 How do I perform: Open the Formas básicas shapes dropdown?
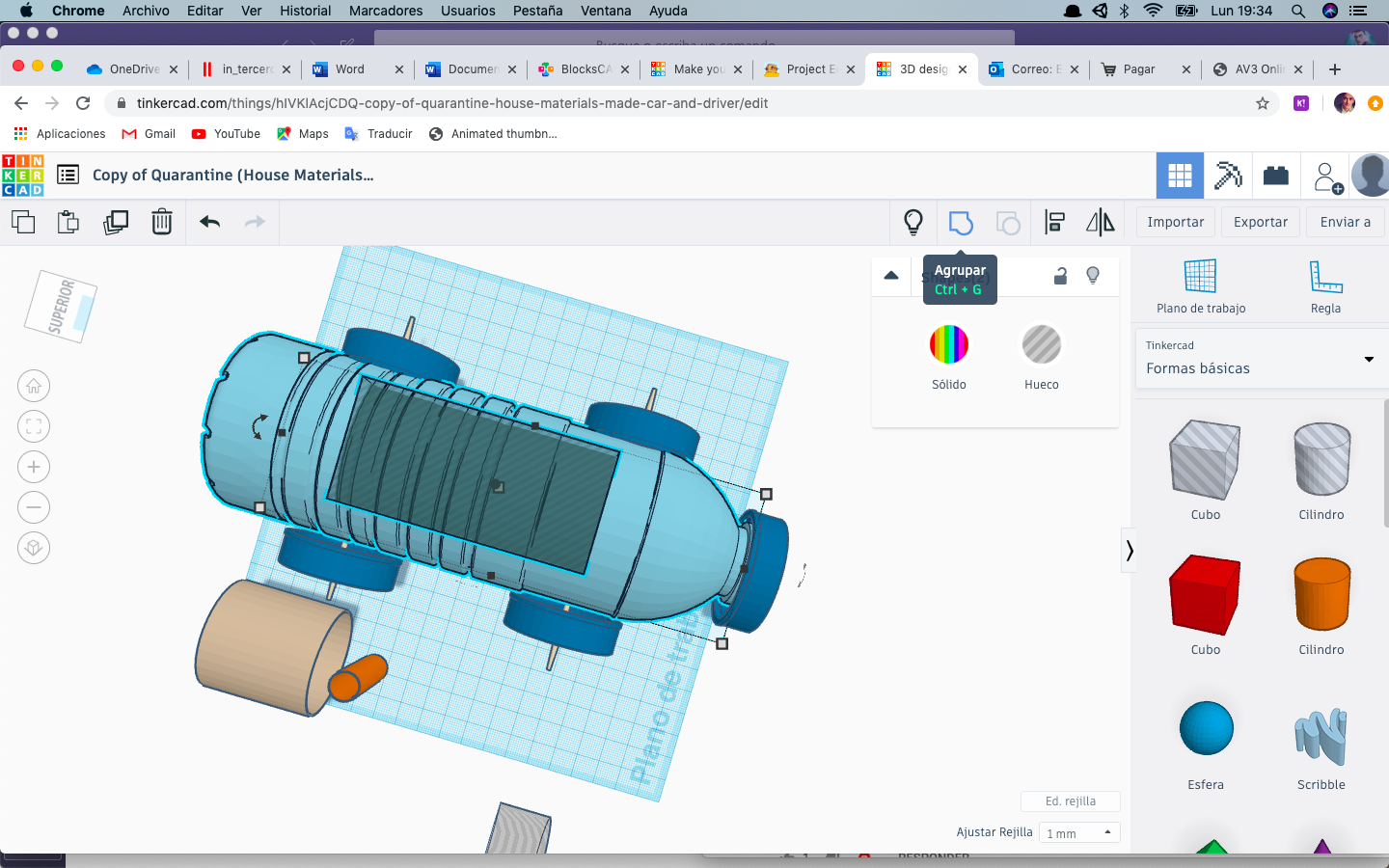pyautogui.click(x=1261, y=359)
